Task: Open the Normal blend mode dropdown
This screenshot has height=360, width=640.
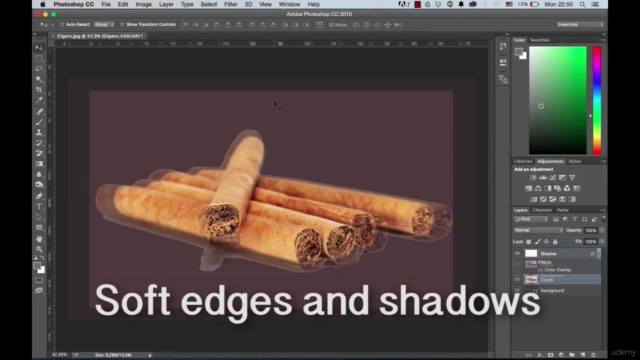Action: 539,230
